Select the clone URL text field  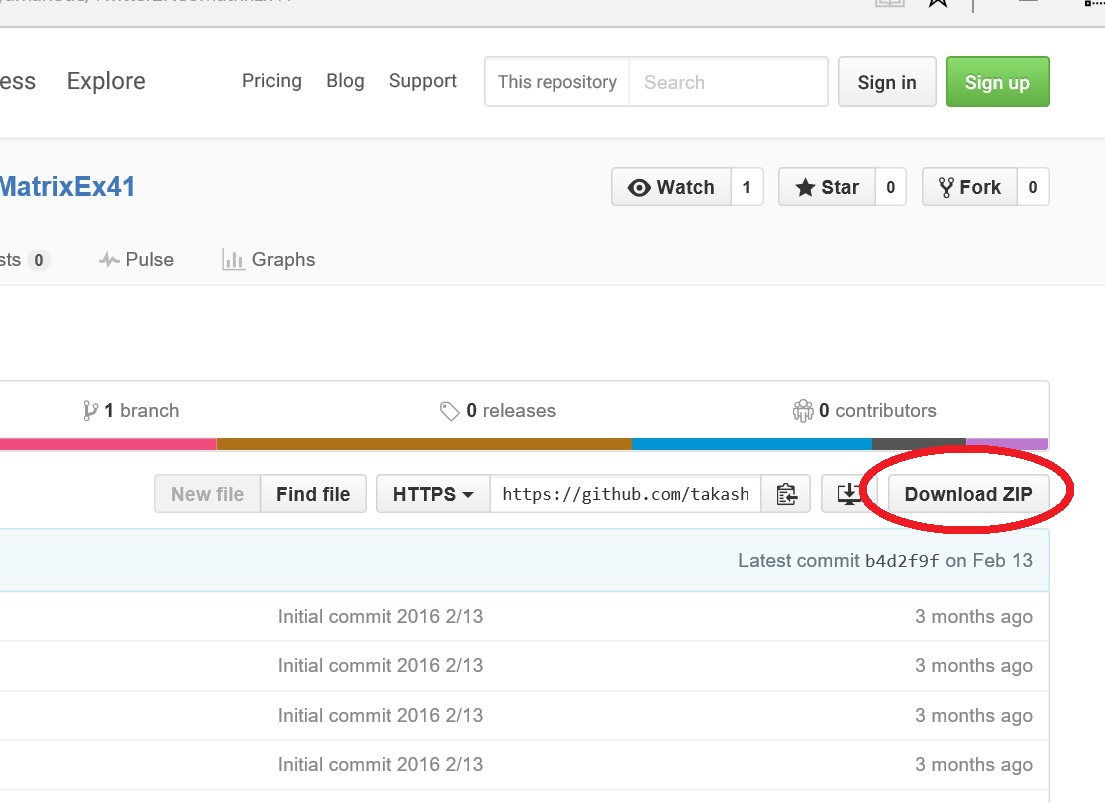[x=625, y=494]
